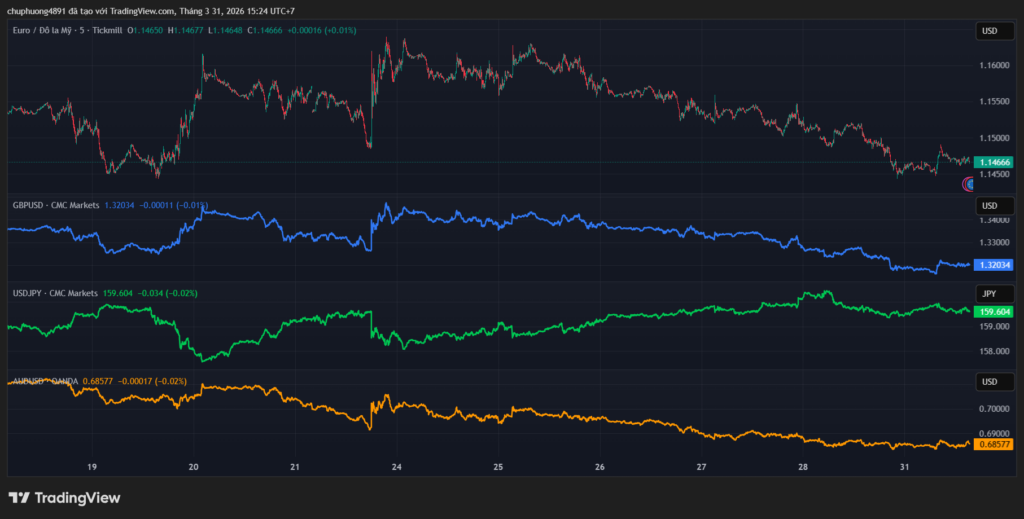The image size is (1024, 519).
Task: Click the orange 0.68577 AUDUSD price tag
Action: point(994,443)
